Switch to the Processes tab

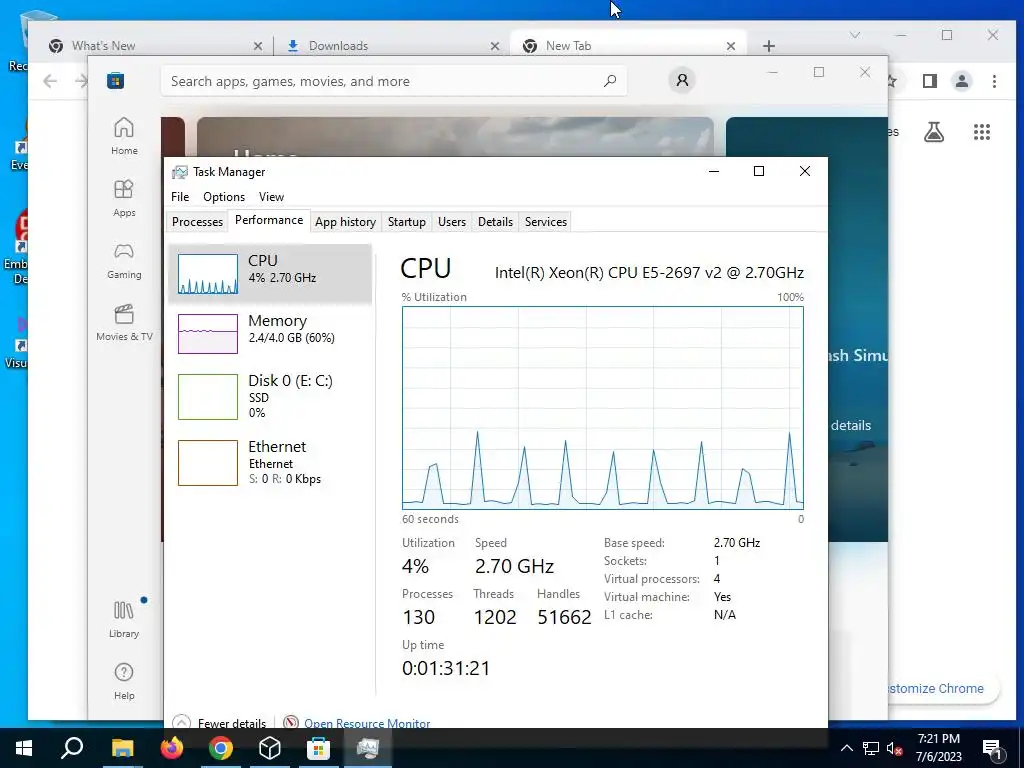click(x=197, y=221)
